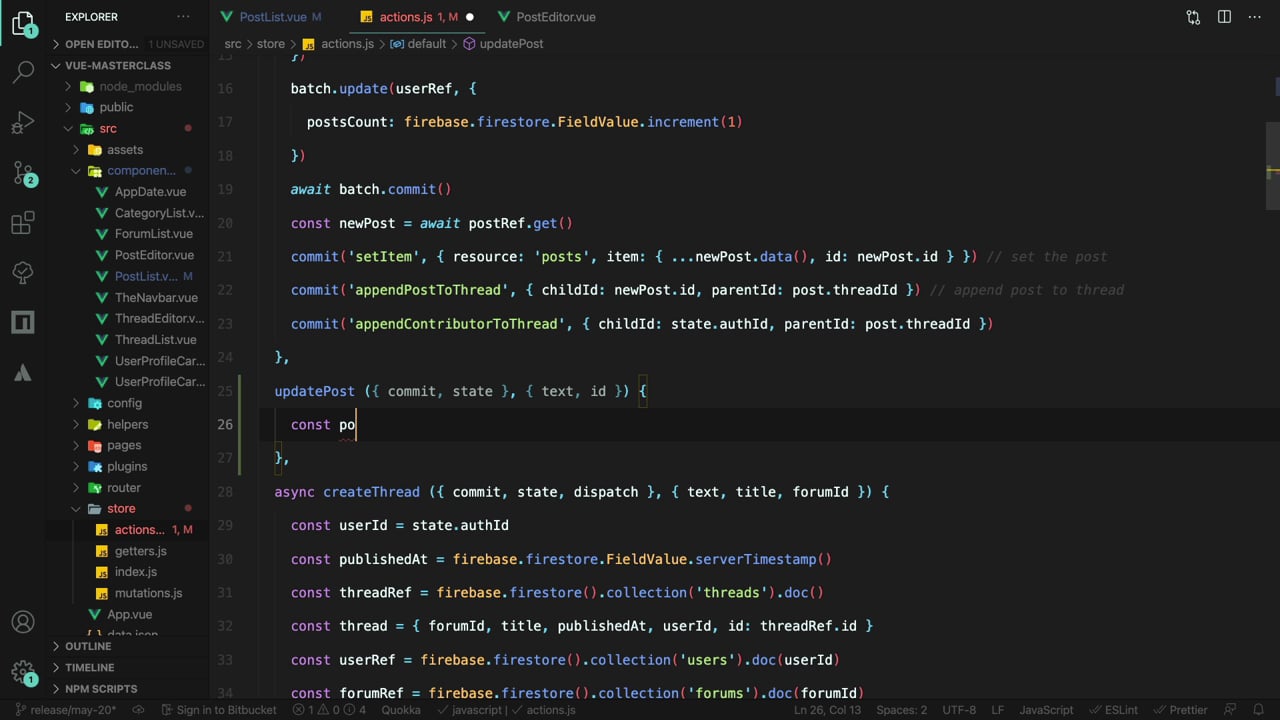Click Sign in to Bitbucket
The width and height of the screenshot is (1280, 720).
tap(218, 710)
